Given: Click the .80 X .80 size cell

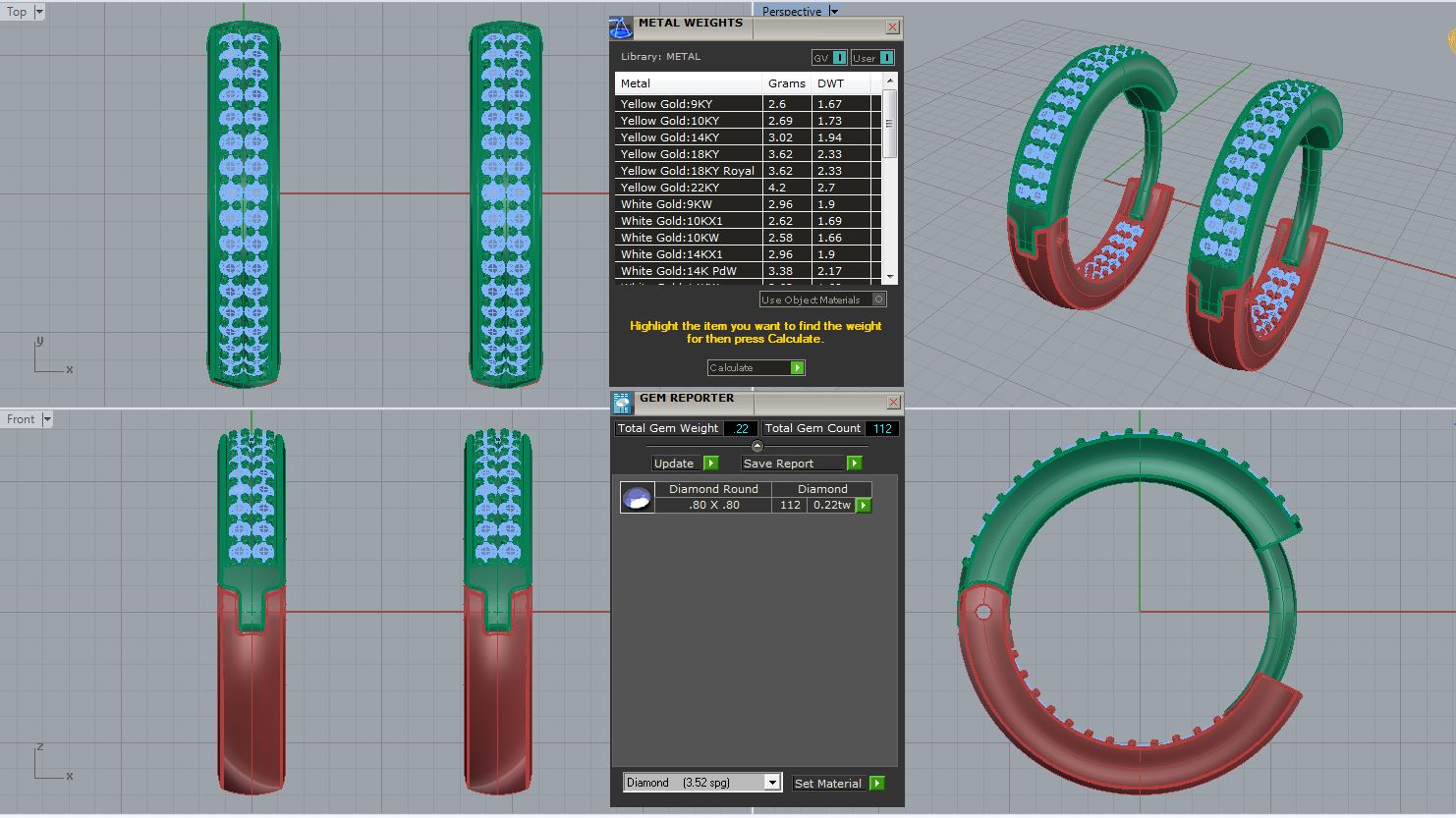Looking at the screenshot, I should [x=714, y=505].
